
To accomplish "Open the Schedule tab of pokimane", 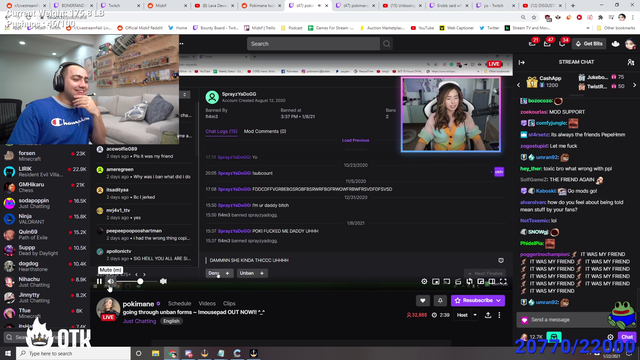I will point(179,304).
